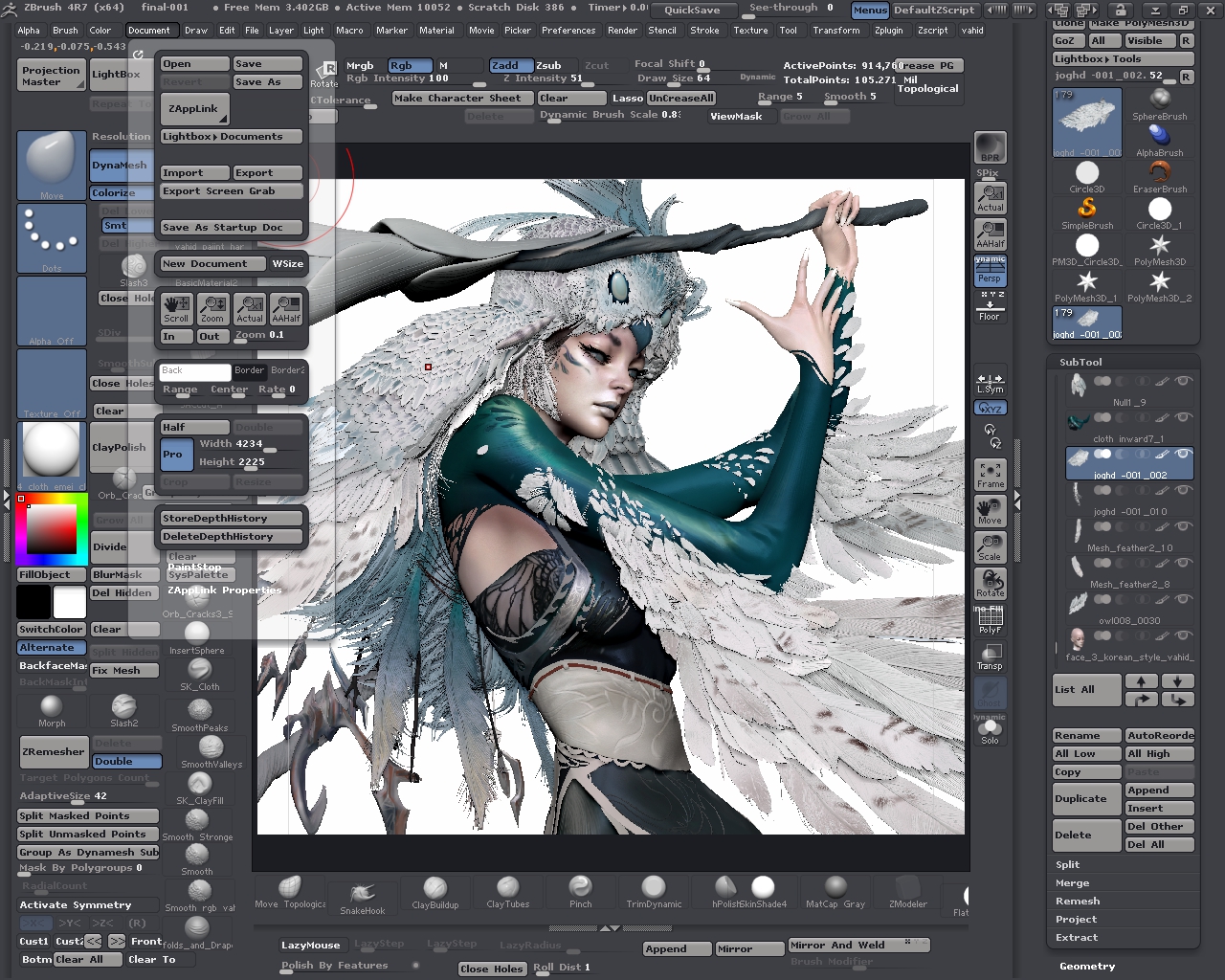Screen dimensions: 1225x980
Task: Select the hPolish brush
Action: pyautogui.click(x=725, y=892)
